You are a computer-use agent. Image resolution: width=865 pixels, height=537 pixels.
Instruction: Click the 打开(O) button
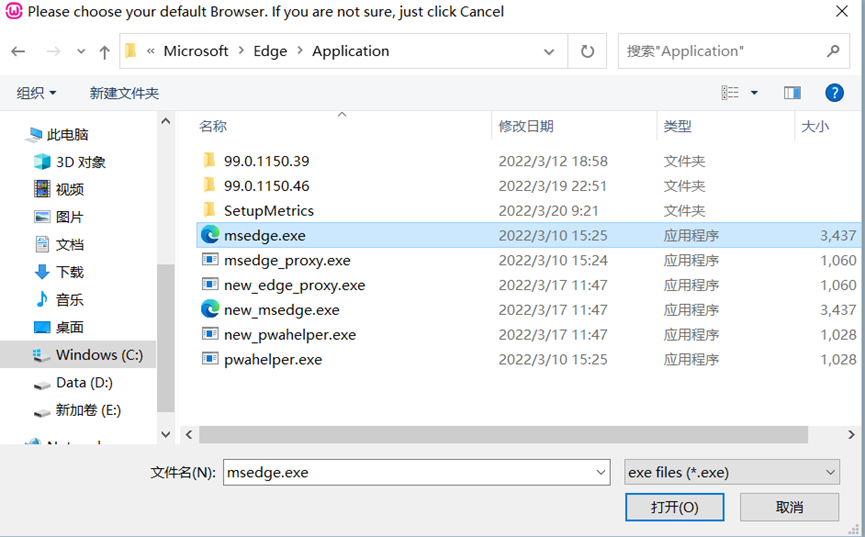pyautogui.click(x=675, y=507)
